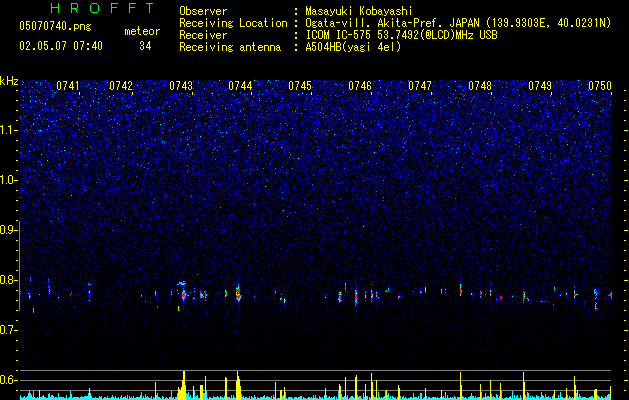Screen dimensions: 629x400
Task: Click the HROFFT title text
Action: 103,8
